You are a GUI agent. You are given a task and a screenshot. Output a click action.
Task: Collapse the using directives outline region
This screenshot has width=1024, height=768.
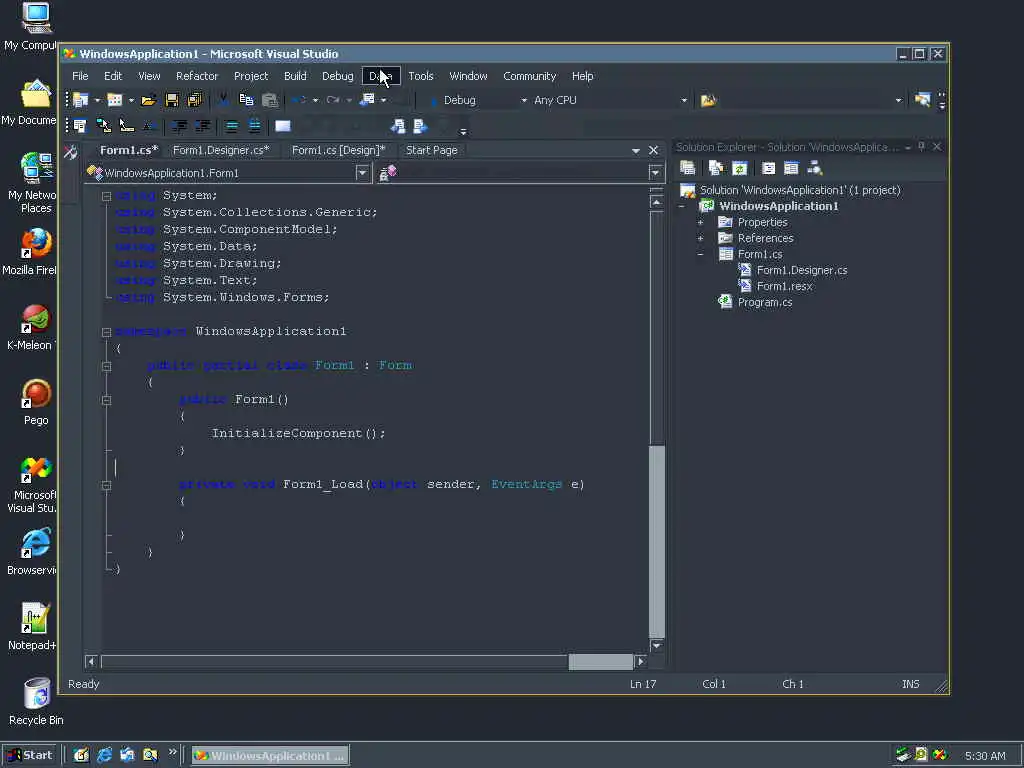pyautogui.click(x=106, y=196)
